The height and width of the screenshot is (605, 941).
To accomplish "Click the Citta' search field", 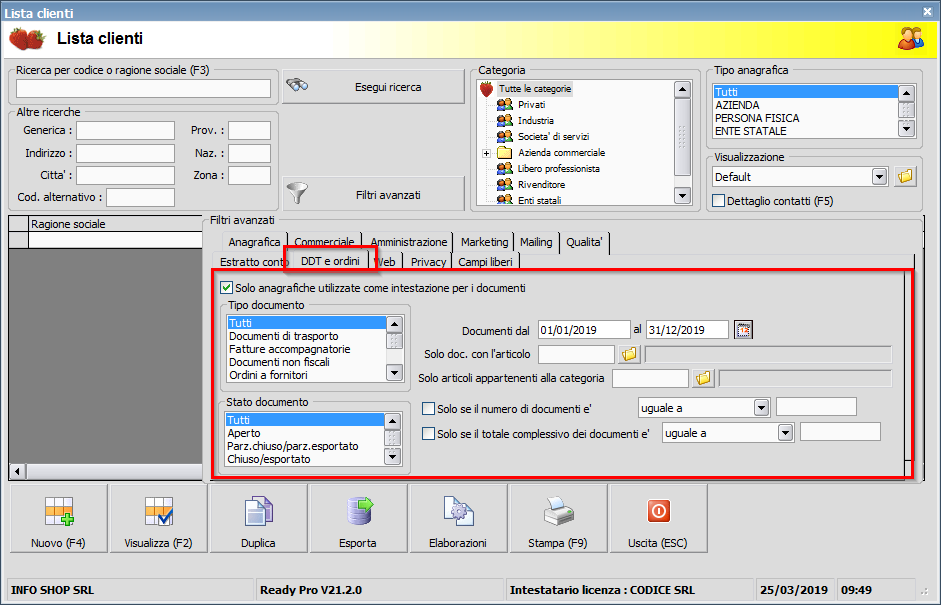I will tap(125, 175).
